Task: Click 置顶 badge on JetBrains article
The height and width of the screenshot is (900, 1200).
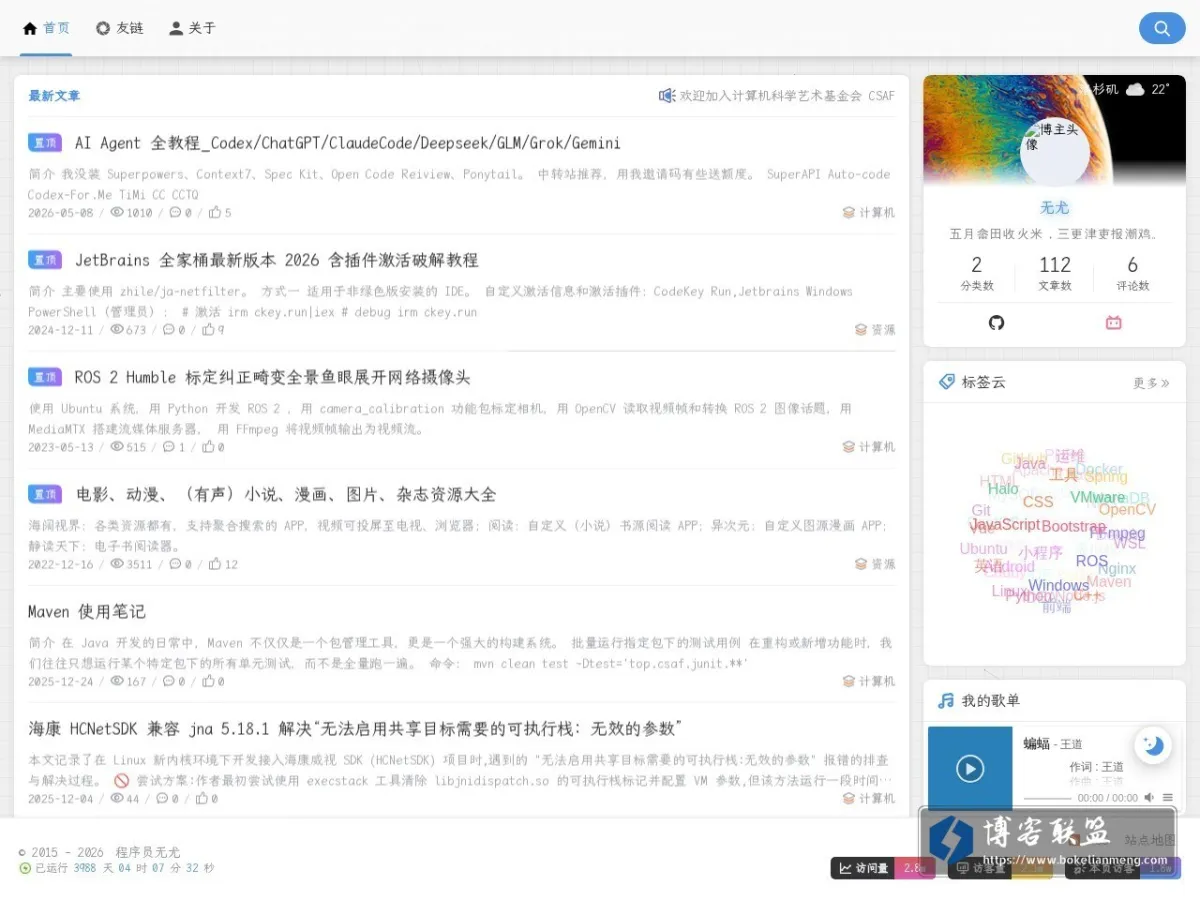Action: coord(45,260)
